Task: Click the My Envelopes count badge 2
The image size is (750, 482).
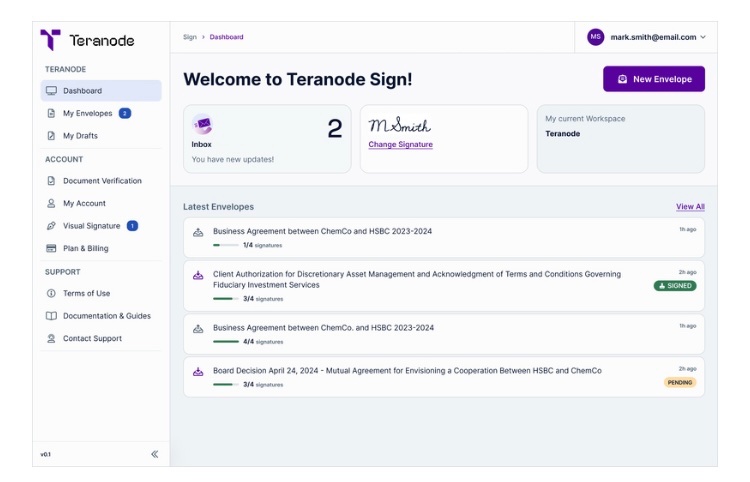Action: [x=125, y=113]
